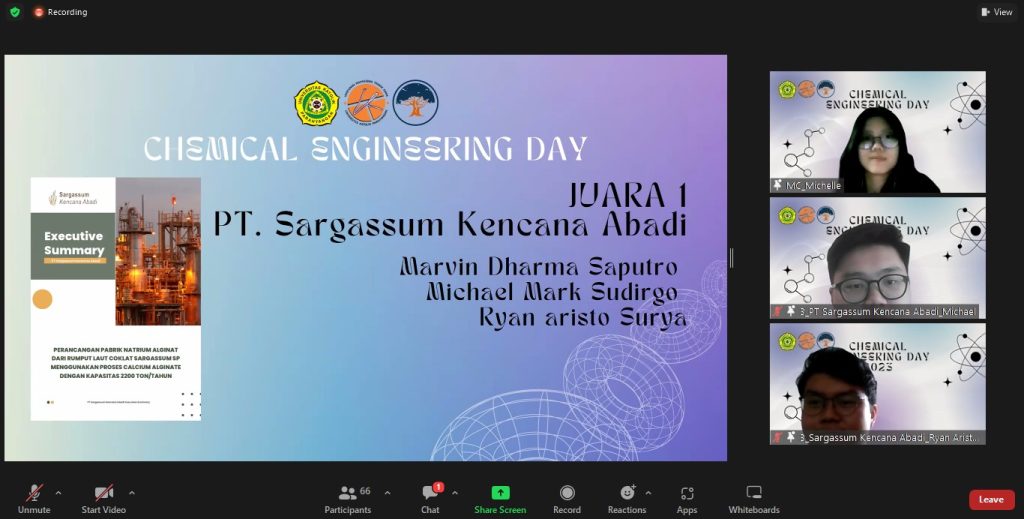
Task: Expand video options arrow beside Start Video
Action: [x=132, y=492]
